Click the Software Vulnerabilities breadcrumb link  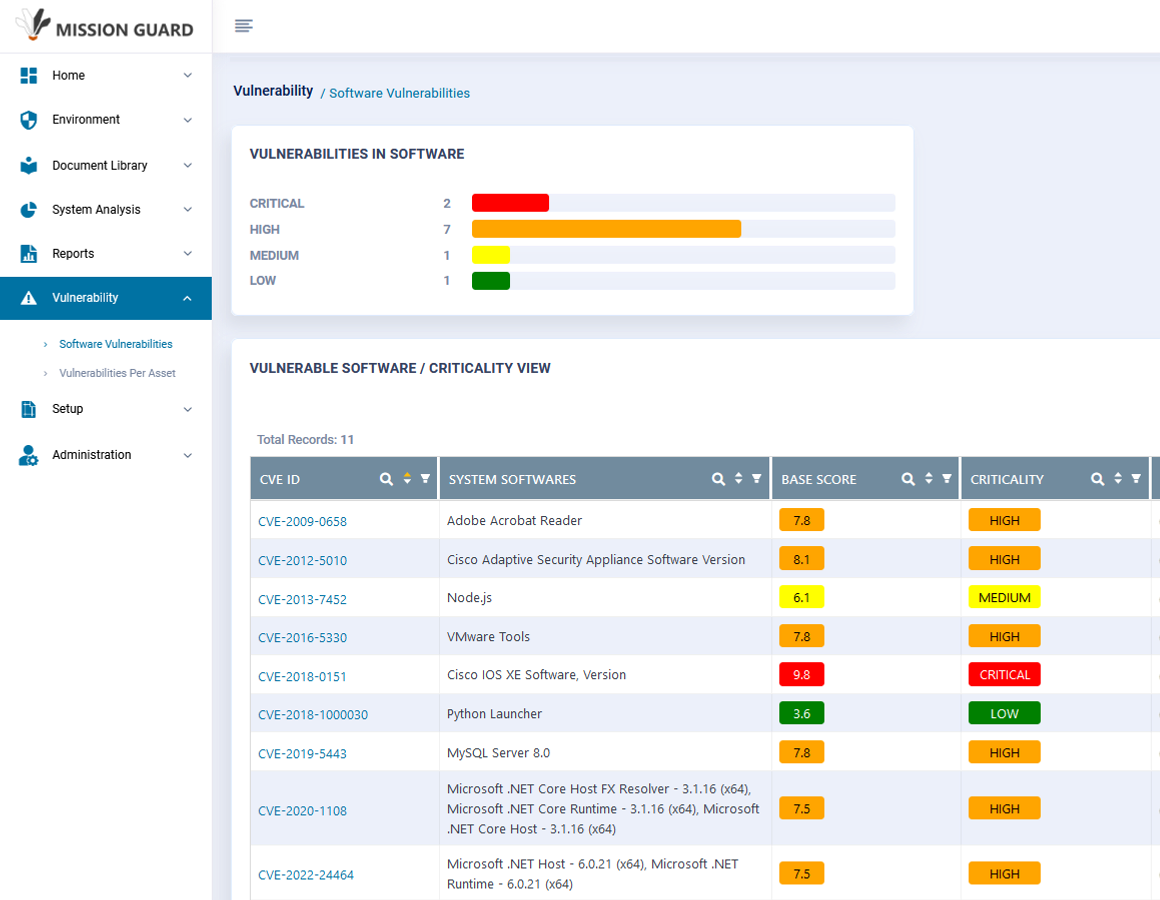(x=399, y=93)
